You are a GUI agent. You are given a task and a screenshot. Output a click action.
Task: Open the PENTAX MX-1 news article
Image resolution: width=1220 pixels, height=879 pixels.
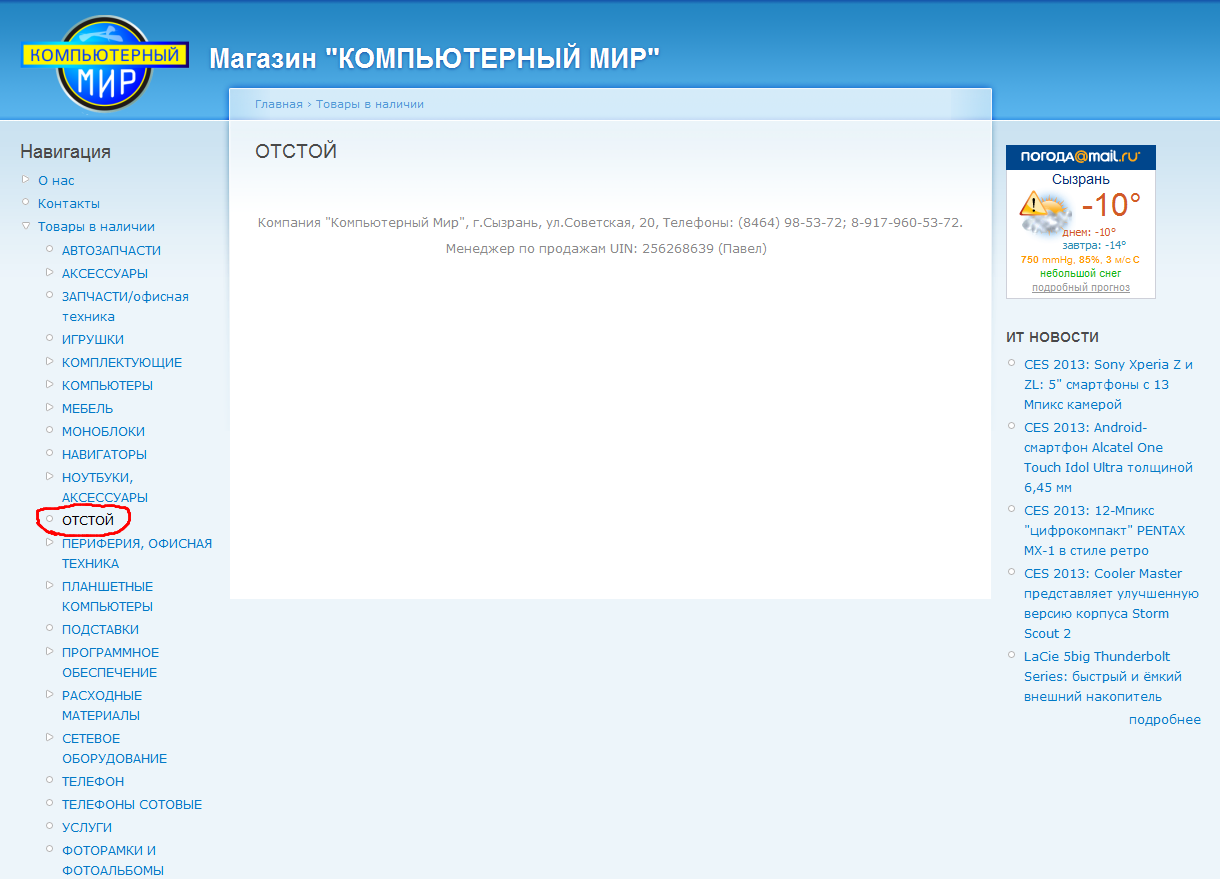tap(1104, 531)
